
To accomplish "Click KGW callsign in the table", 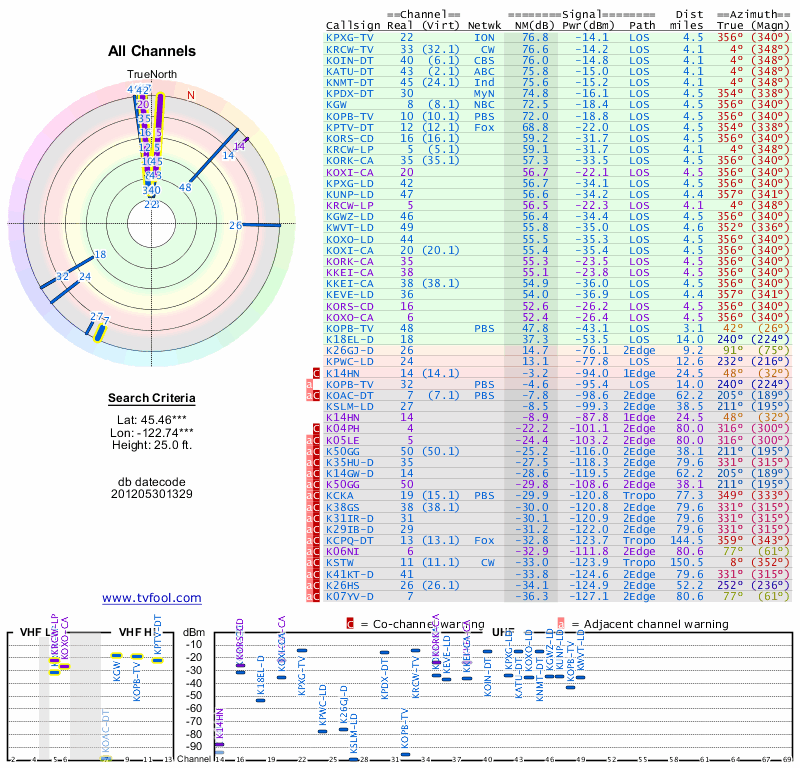I will click(x=336, y=105).
